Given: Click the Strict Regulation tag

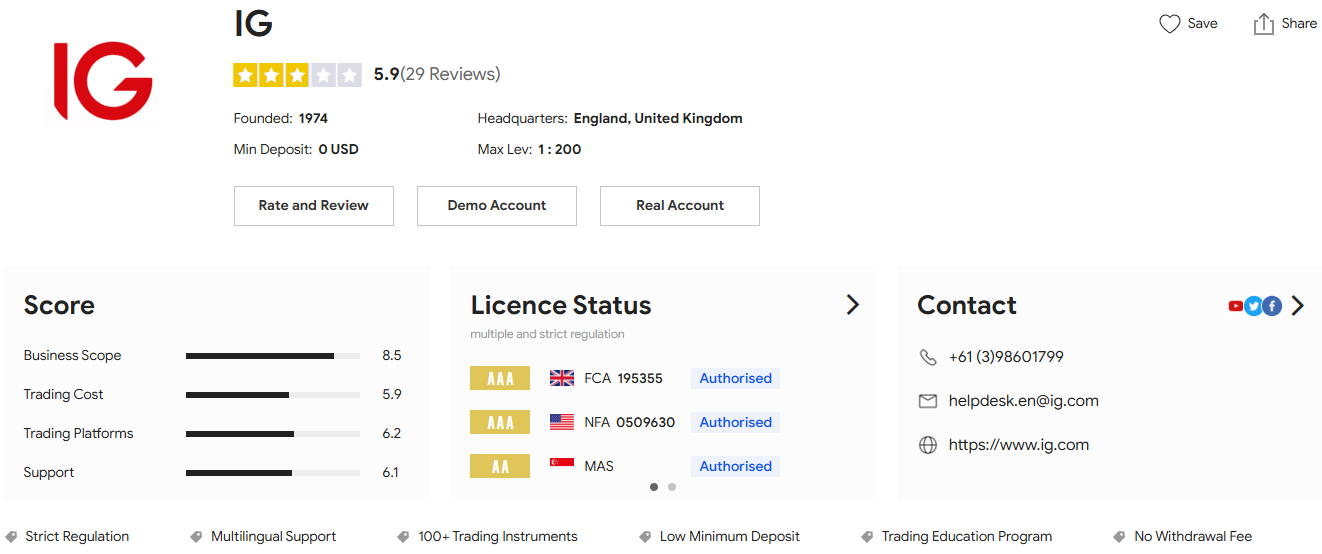Looking at the screenshot, I should 76,537.
